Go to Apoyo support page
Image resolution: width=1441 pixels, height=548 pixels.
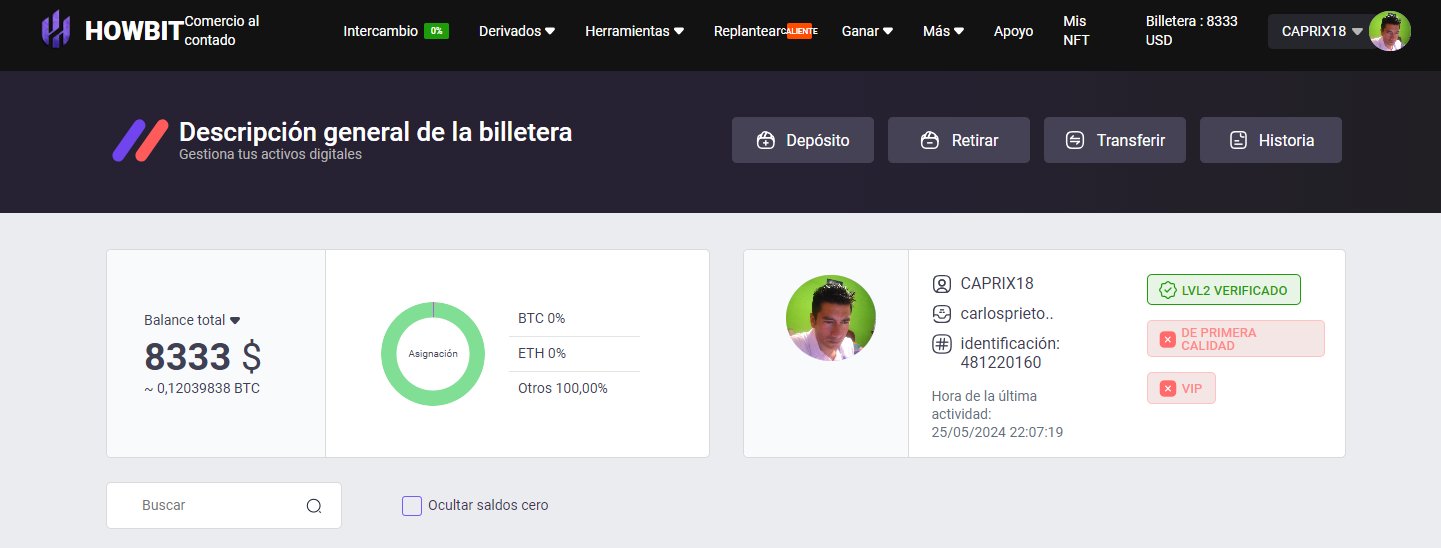coord(1013,31)
